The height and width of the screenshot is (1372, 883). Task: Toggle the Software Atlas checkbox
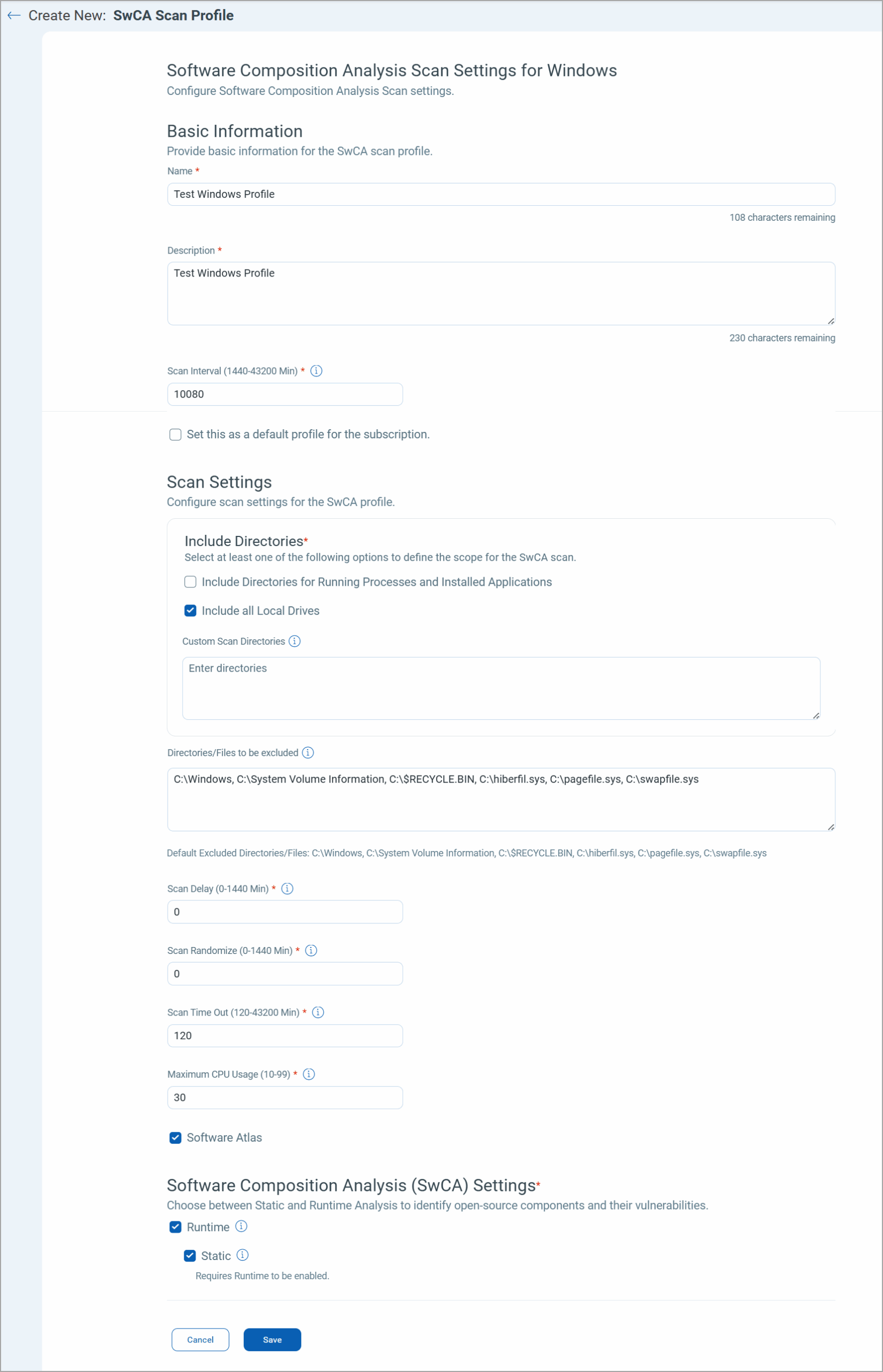(x=175, y=1137)
